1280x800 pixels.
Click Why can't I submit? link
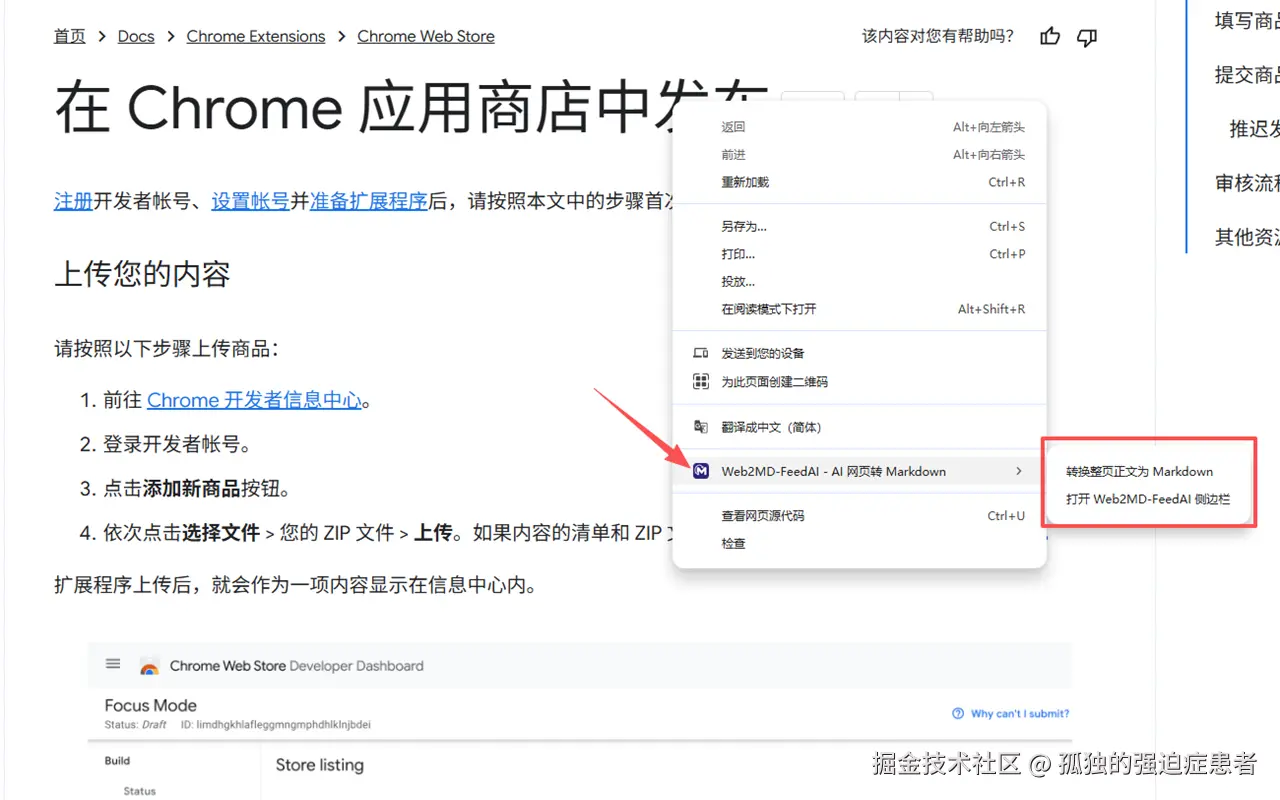click(1020, 714)
